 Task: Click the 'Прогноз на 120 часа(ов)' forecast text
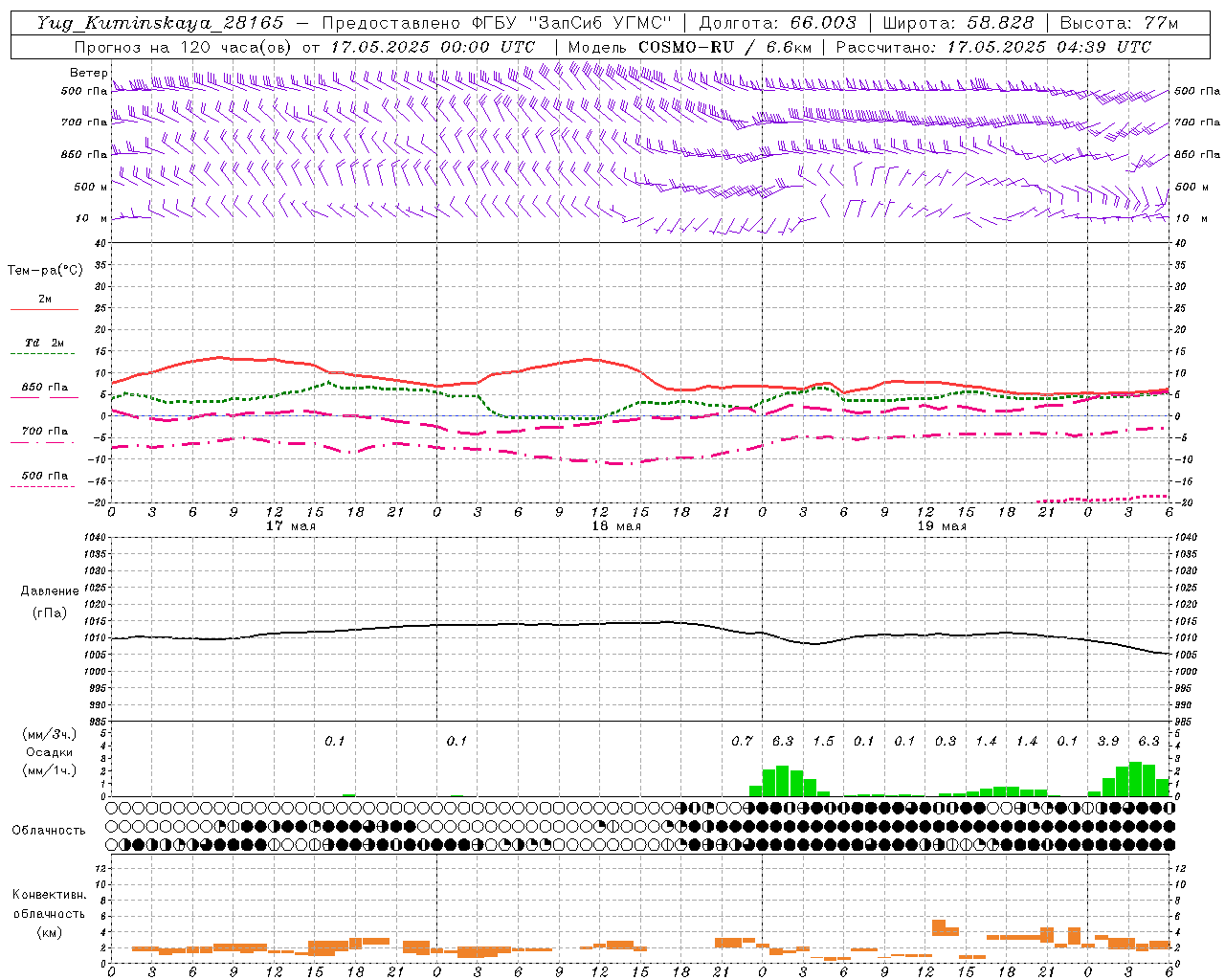coord(184,47)
